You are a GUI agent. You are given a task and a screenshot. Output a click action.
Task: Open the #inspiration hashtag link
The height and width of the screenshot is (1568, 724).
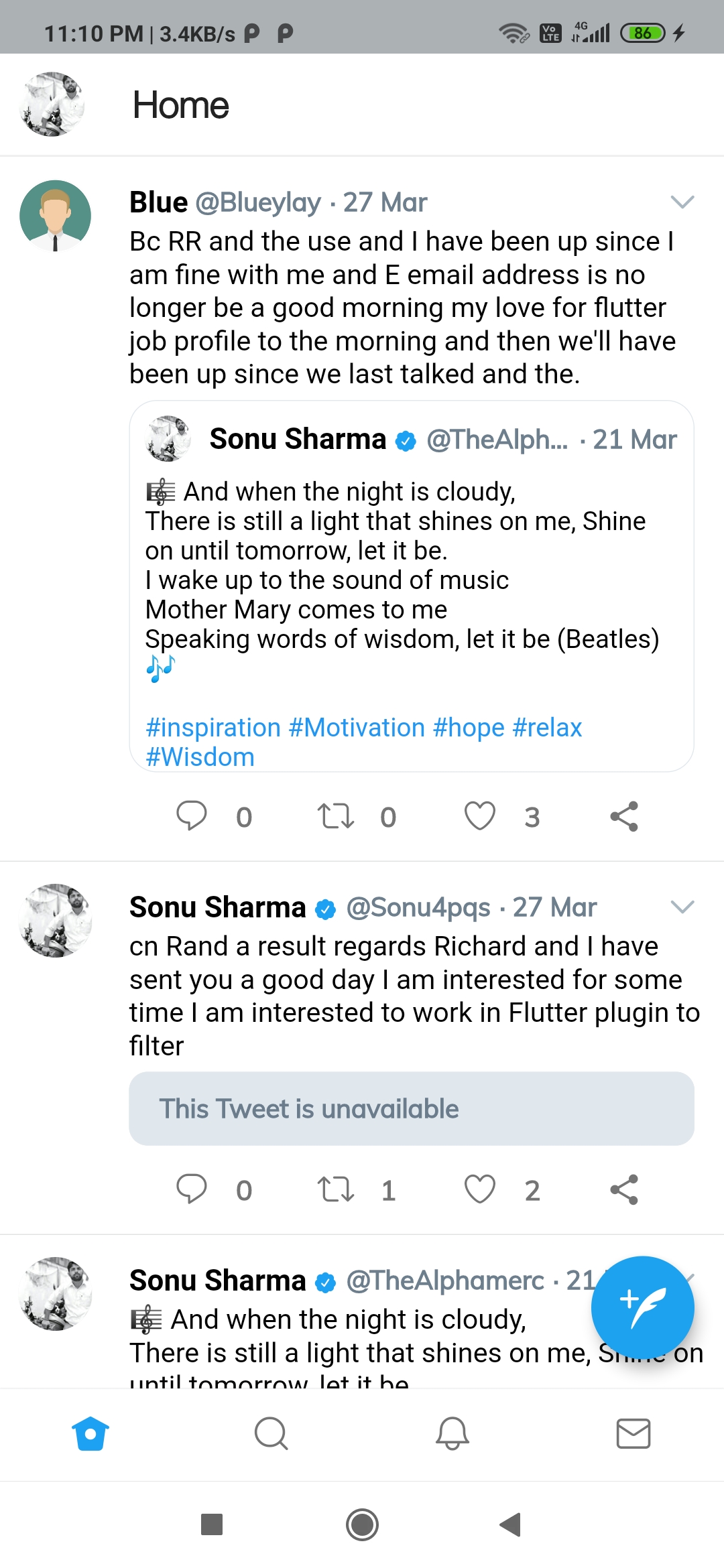pos(213,728)
